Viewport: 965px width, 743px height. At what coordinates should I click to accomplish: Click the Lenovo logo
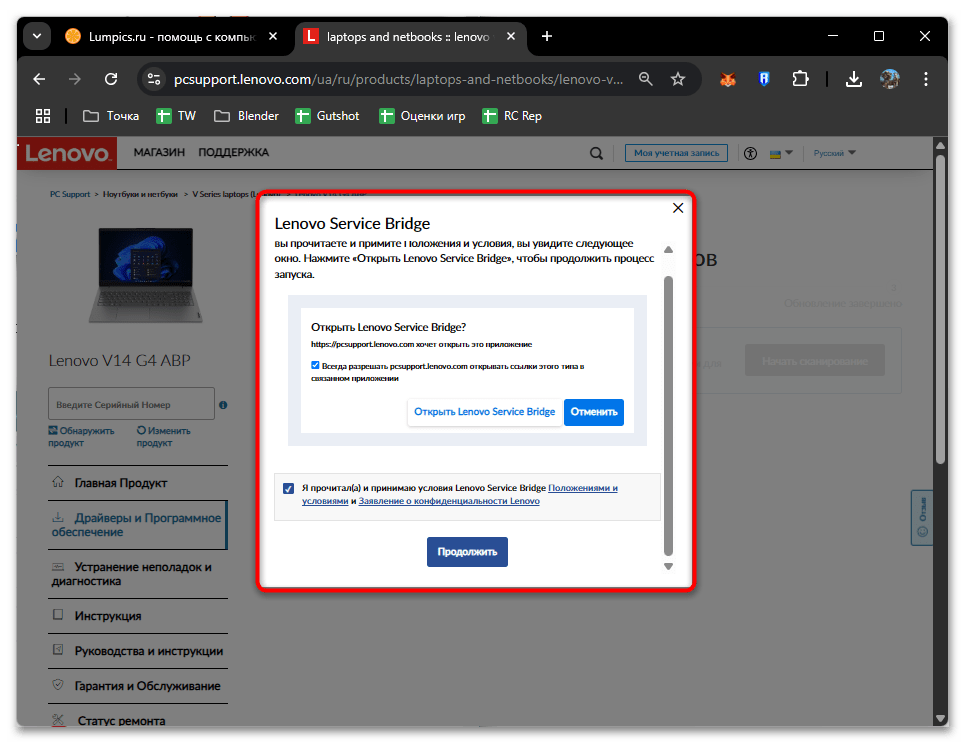pos(66,153)
